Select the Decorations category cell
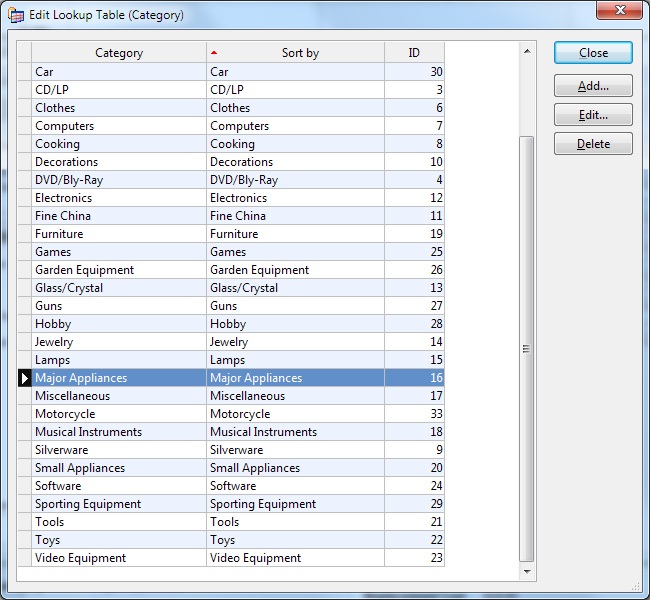The height and width of the screenshot is (600, 650). (119, 162)
